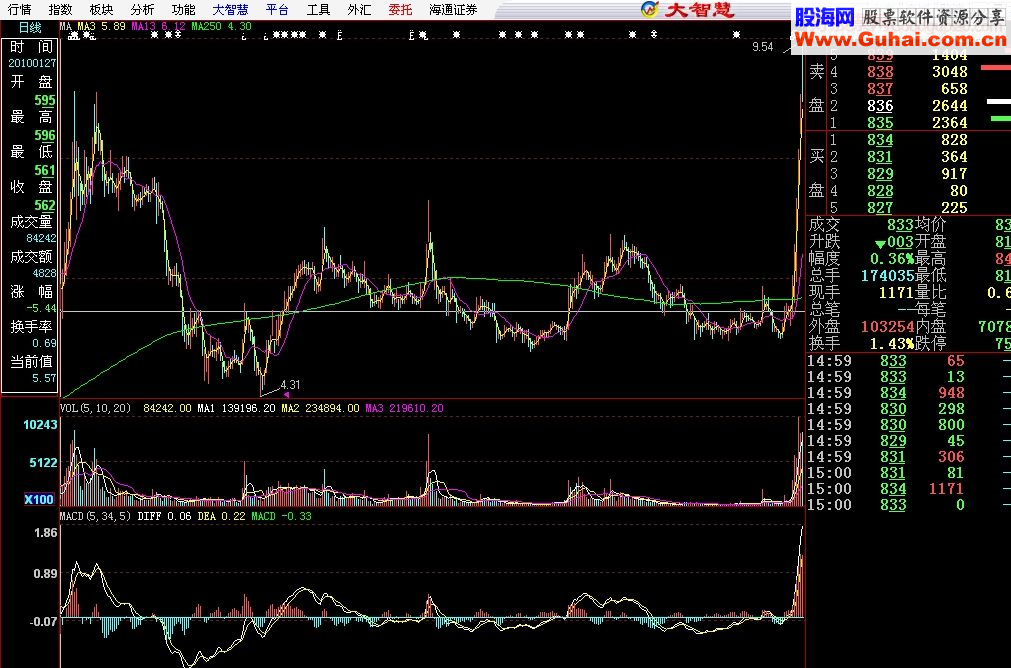Click buy level 1 price 834
This screenshot has height=668, width=1011.
pos(880,140)
